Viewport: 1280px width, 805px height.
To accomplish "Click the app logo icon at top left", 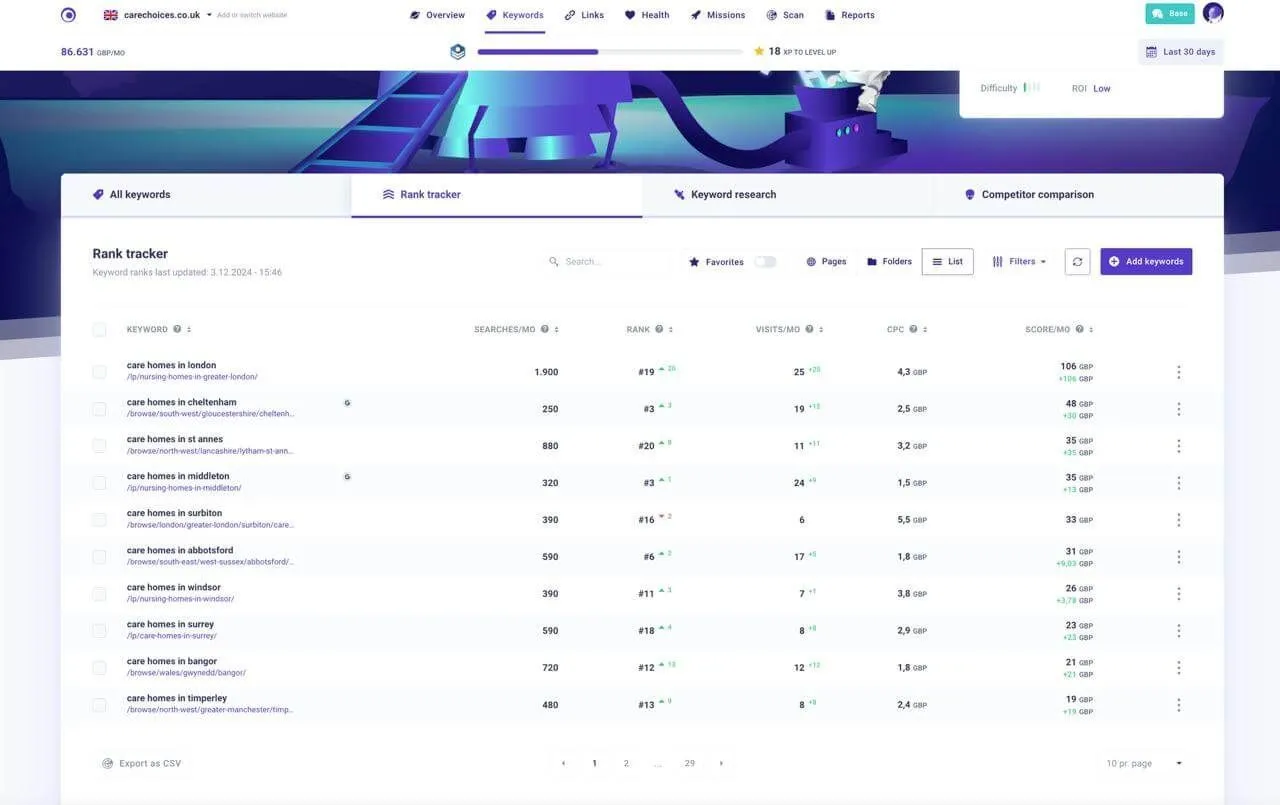I will coord(68,15).
